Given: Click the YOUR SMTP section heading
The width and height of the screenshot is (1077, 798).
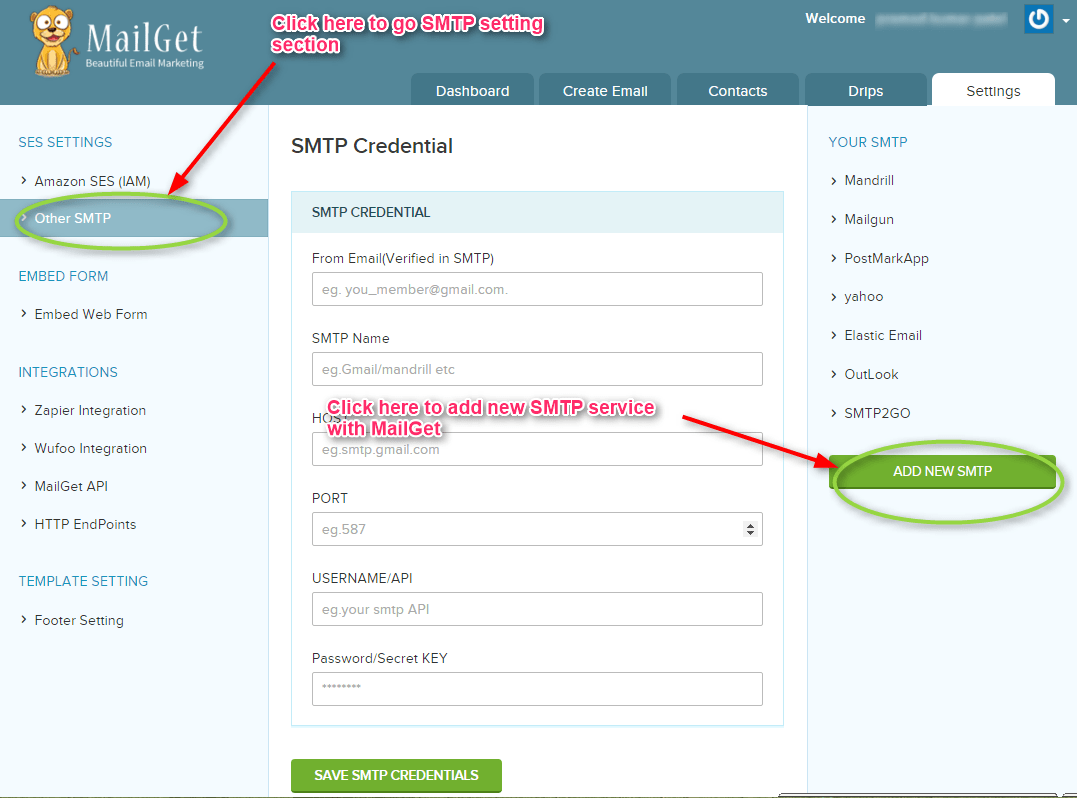Looking at the screenshot, I should coord(868,142).
